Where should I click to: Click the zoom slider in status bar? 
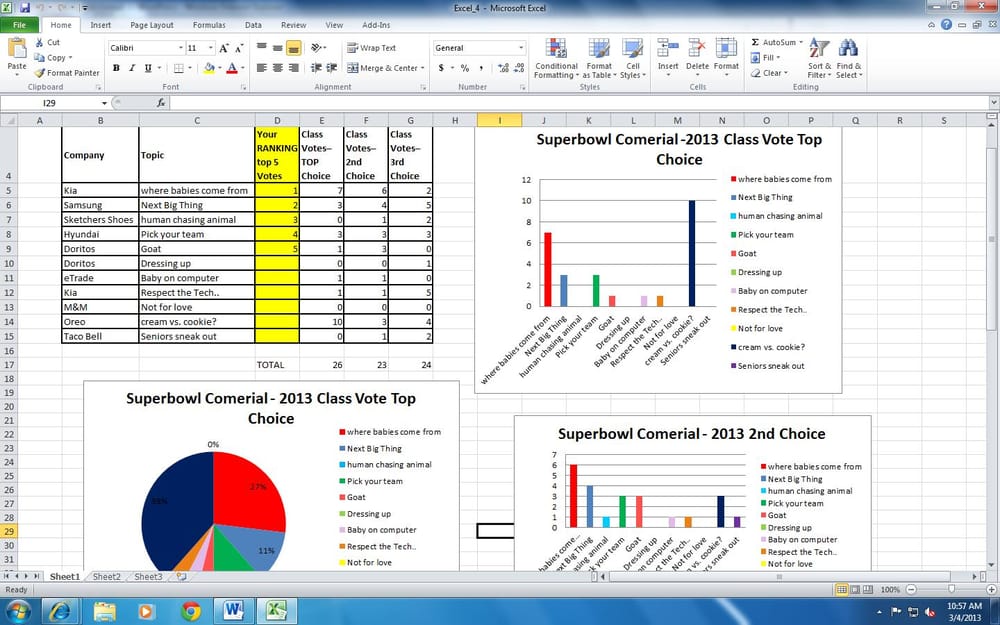[x=951, y=589]
